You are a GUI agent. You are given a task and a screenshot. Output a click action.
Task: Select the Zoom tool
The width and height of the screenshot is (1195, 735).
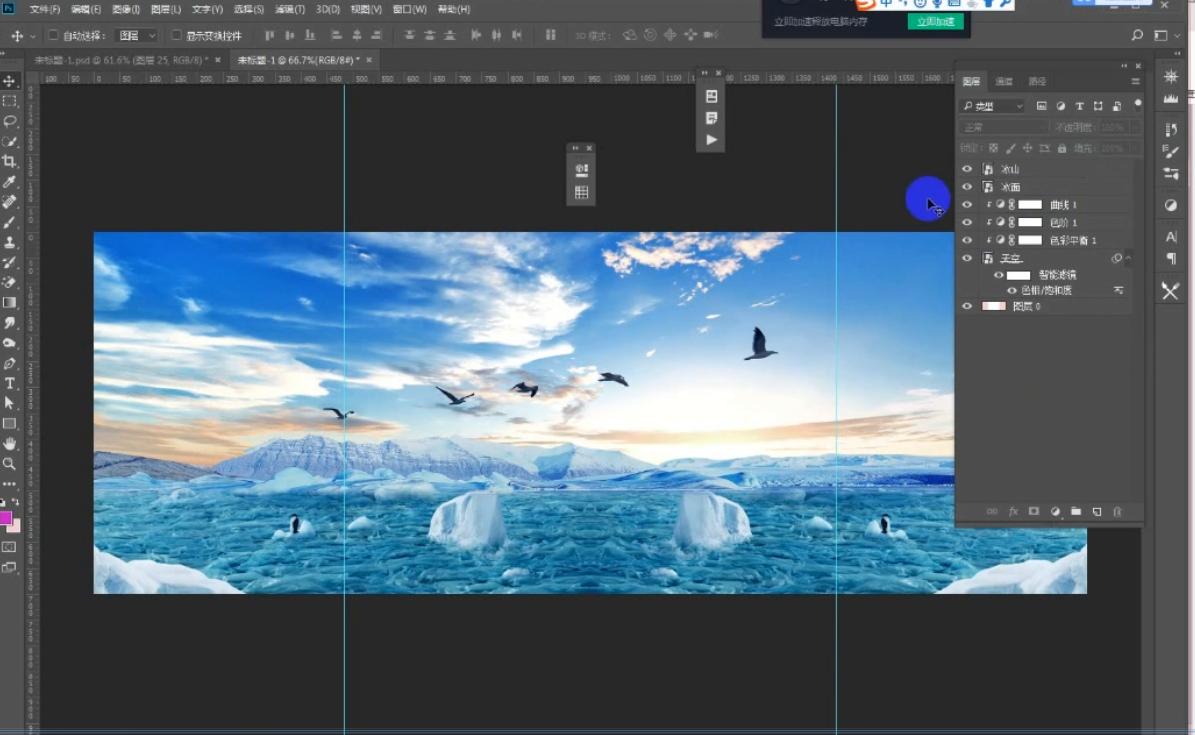(x=10, y=463)
